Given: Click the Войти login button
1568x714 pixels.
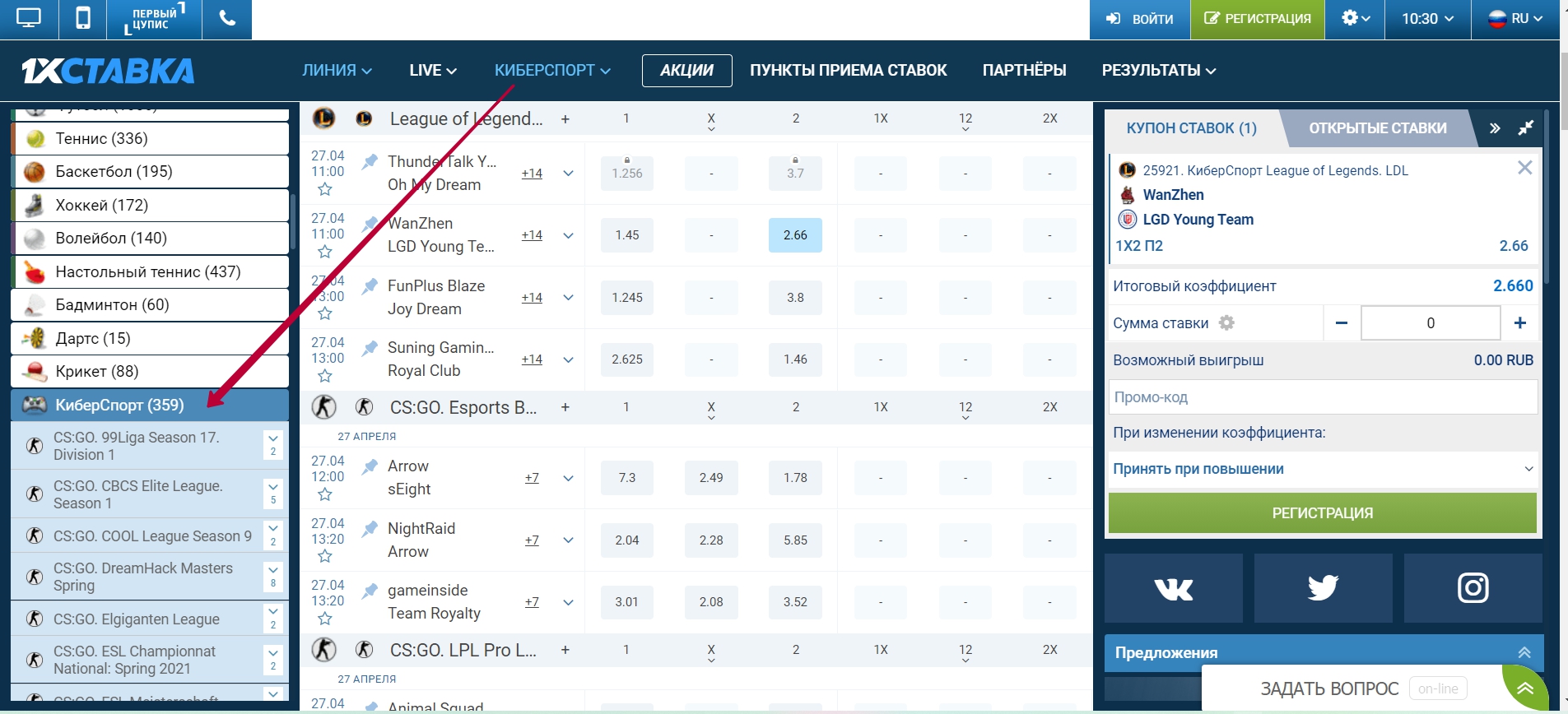Looking at the screenshot, I should pos(1140,19).
